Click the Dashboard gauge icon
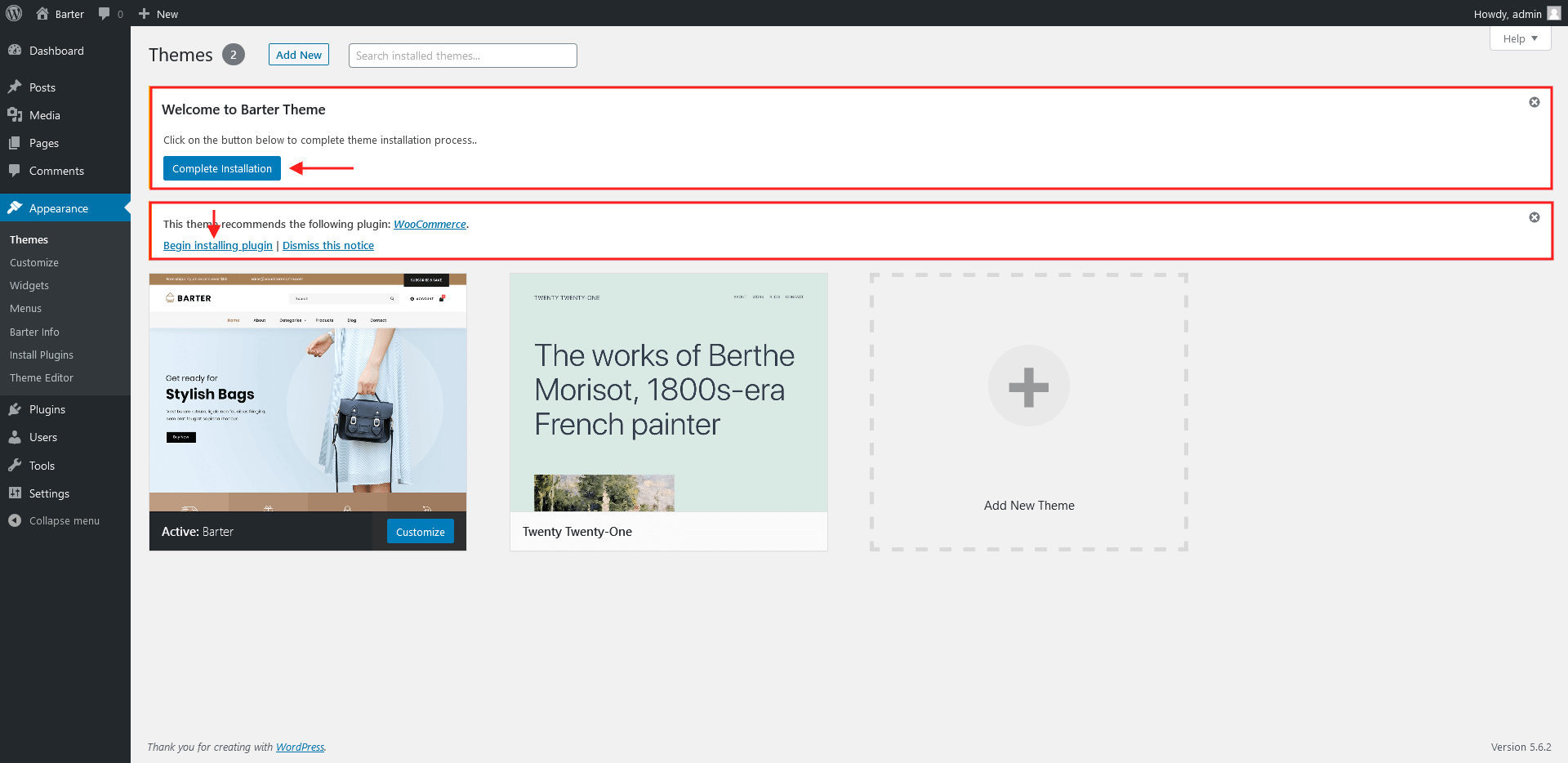 (x=15, y=50)
